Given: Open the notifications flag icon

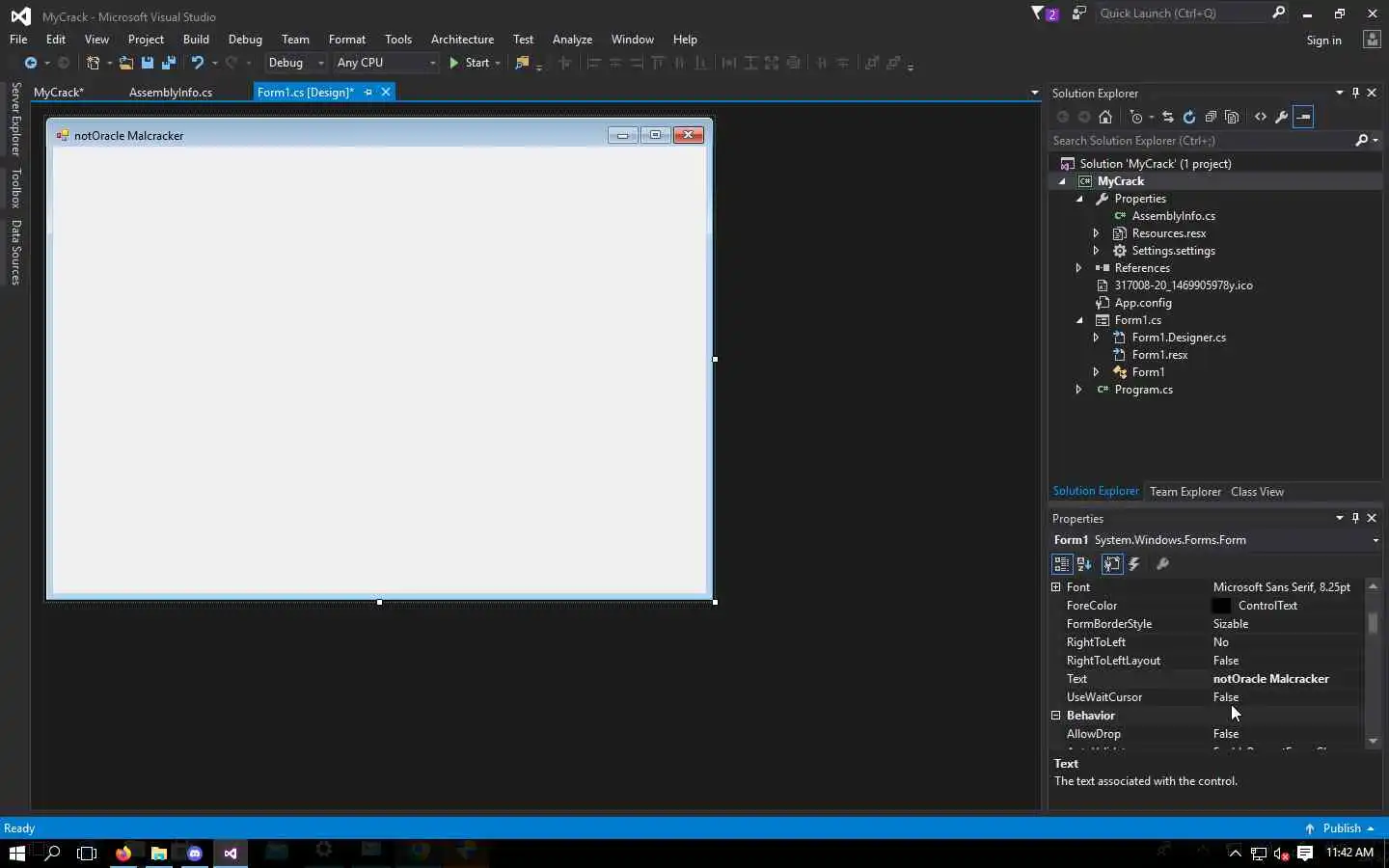Looking at the screenshot, I should coord(1045,14).
